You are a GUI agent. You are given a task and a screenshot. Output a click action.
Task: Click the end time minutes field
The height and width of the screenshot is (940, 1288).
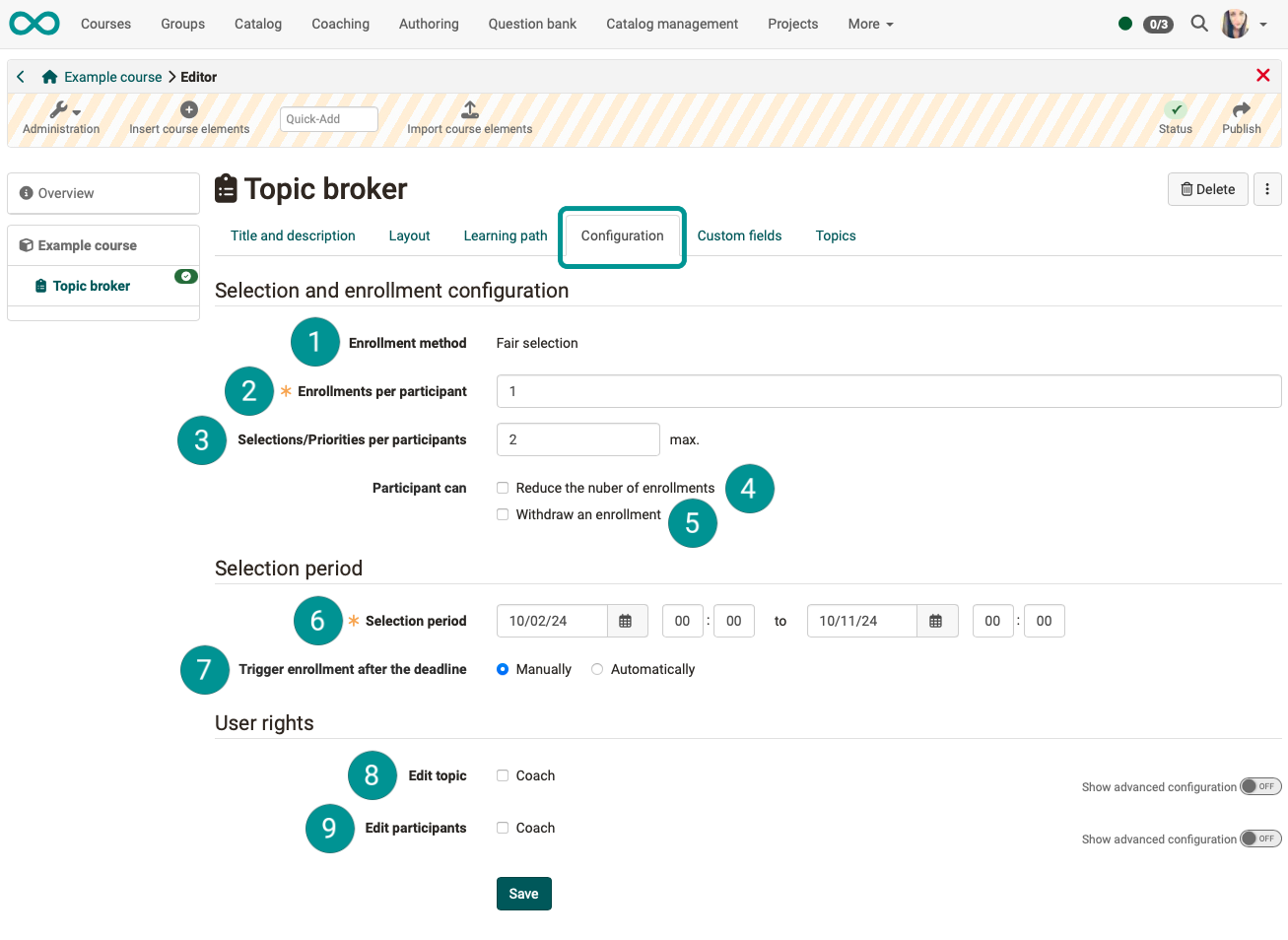coord(1045,621)
